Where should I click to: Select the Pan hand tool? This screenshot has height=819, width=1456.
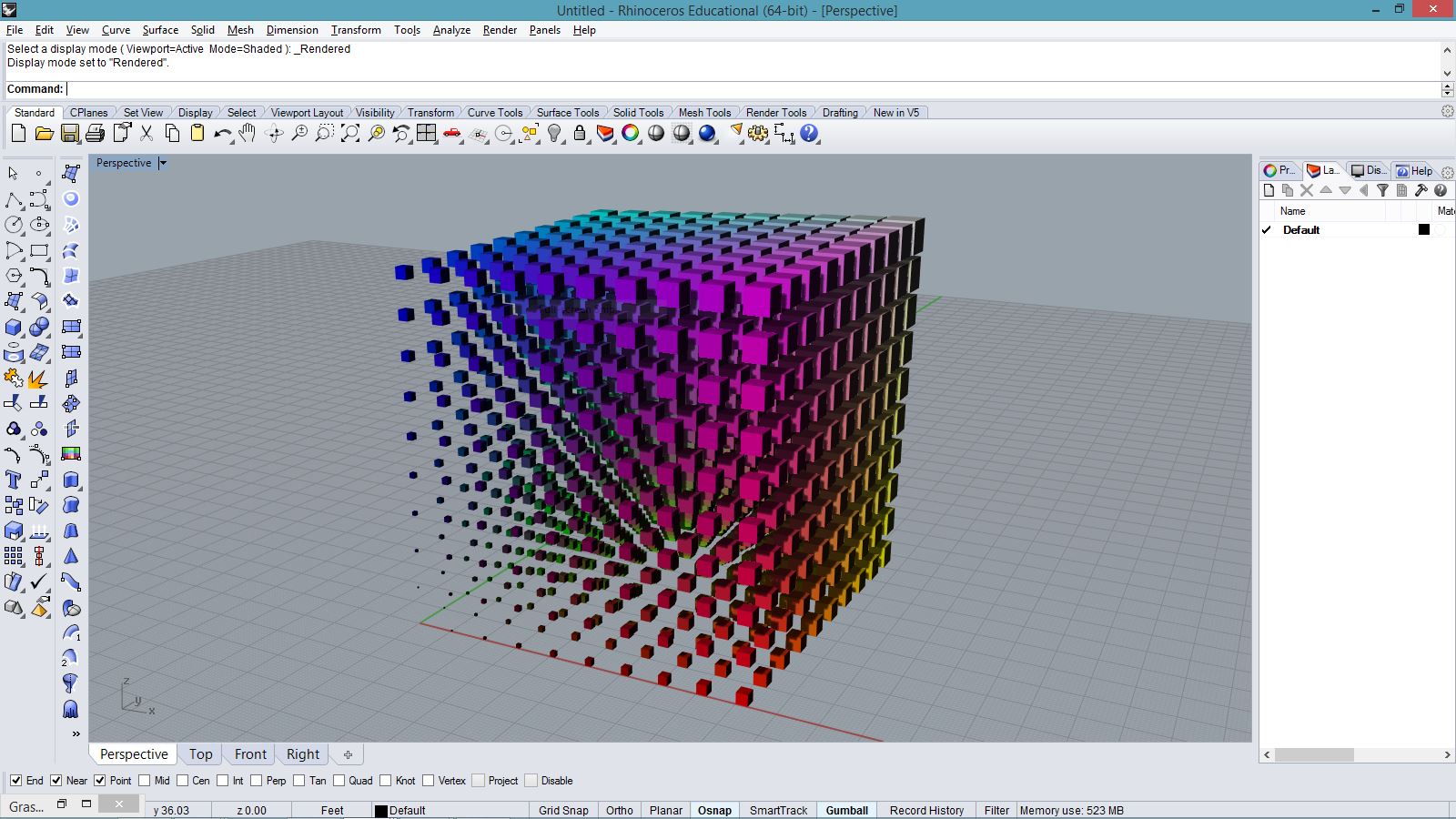248,134
